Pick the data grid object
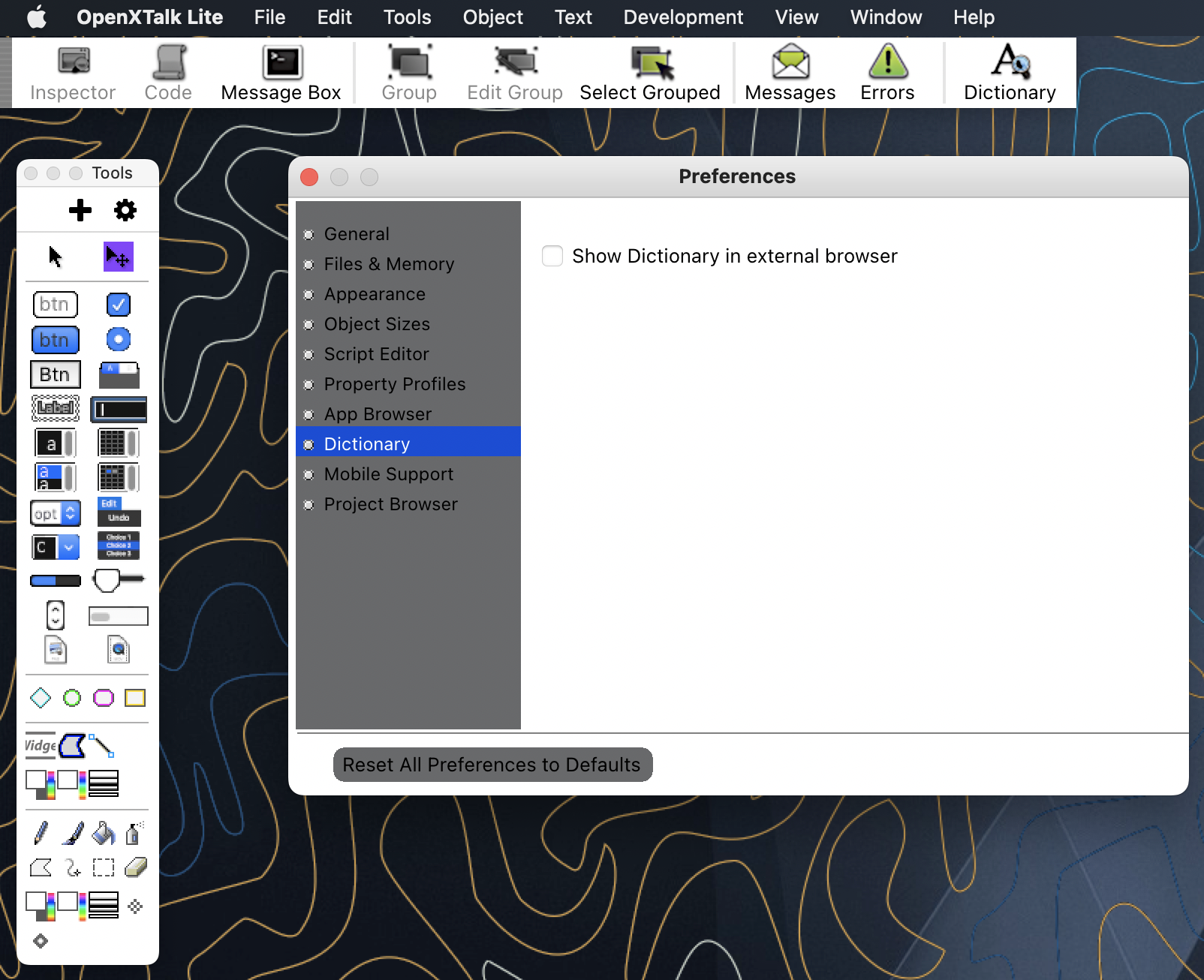Image resolution: width=1204 pixels, height=980 pixels. tap(119, 477)
